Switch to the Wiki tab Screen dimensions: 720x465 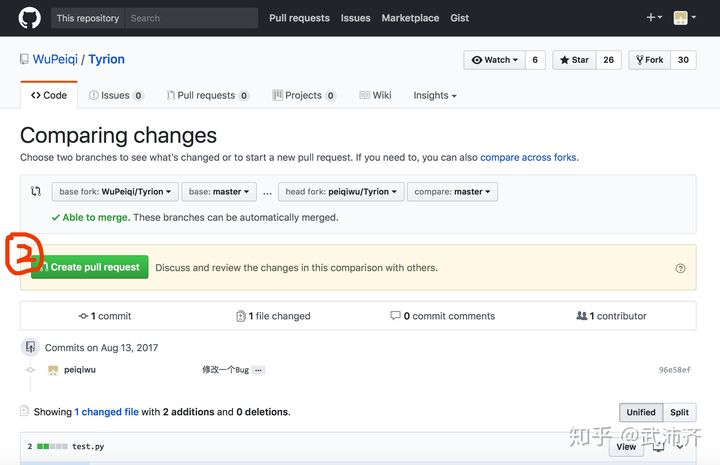tap(375, 95)
